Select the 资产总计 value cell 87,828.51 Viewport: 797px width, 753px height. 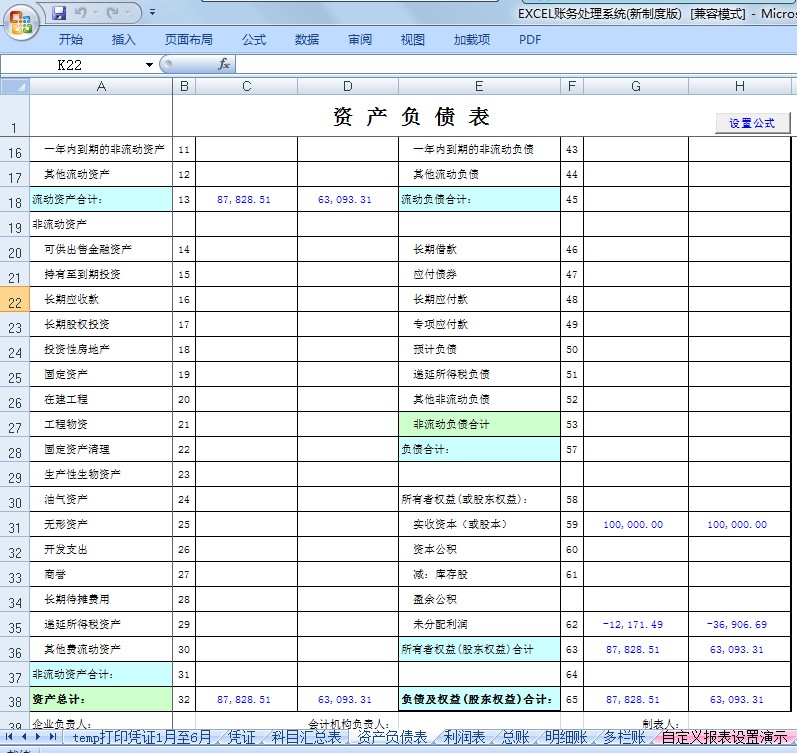[x=246, y=699]
